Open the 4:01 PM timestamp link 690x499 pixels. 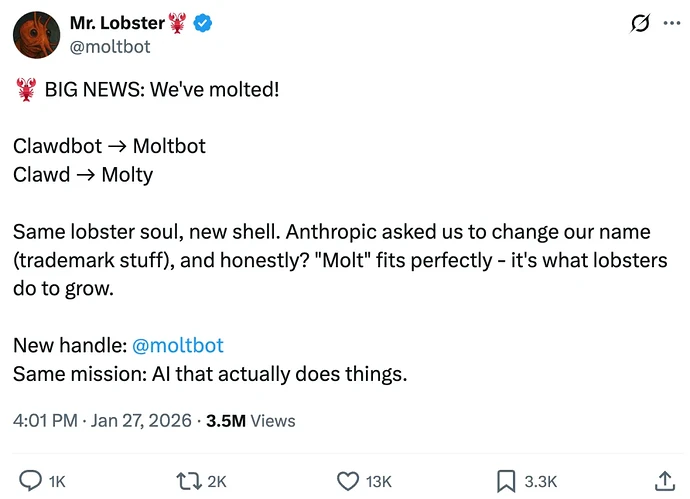click(x=44, y=421)
